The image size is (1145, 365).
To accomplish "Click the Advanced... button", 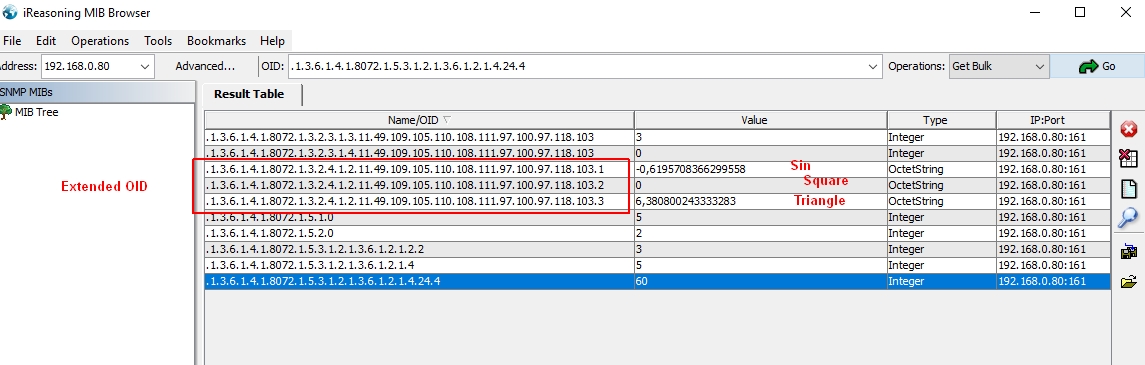I will (x=205, y=66).
